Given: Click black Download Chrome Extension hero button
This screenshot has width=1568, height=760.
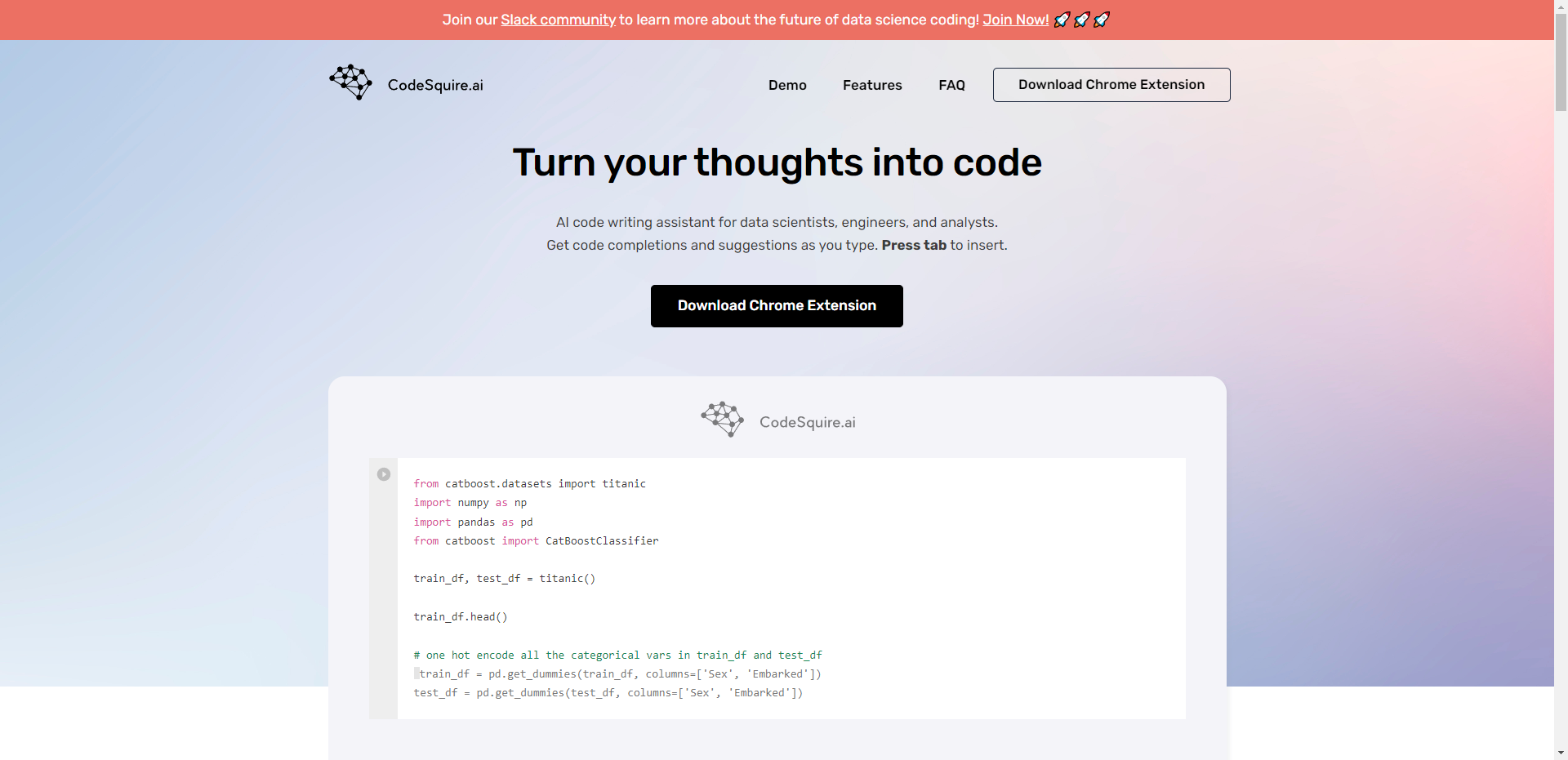Looking at the screenshot, I should 777,306.
